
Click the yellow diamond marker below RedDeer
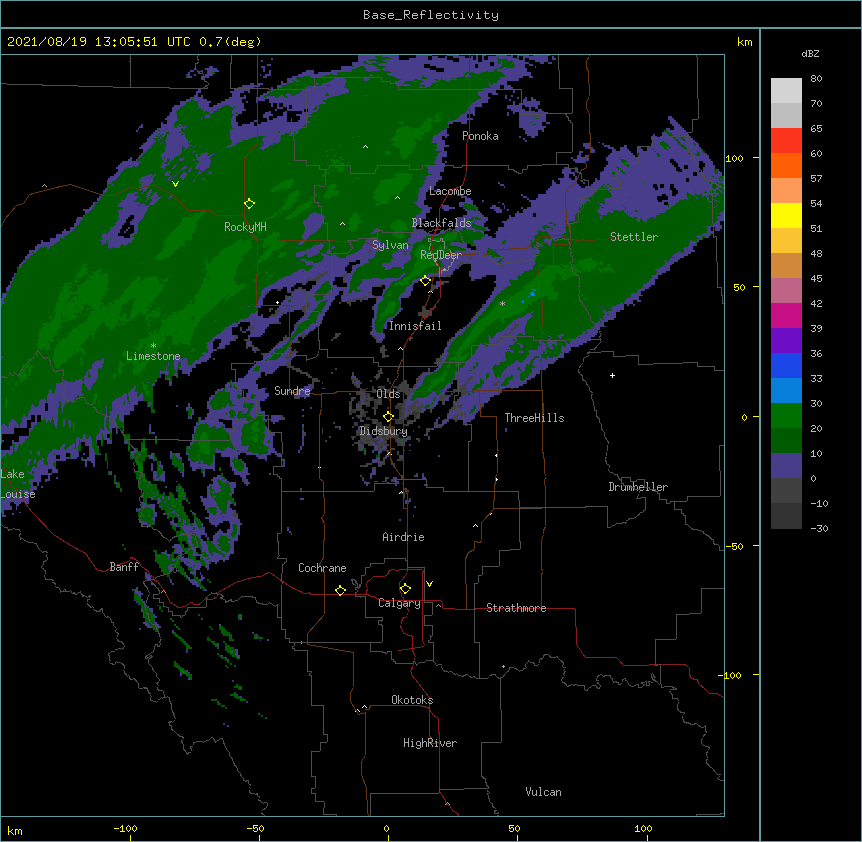point(426,281)
